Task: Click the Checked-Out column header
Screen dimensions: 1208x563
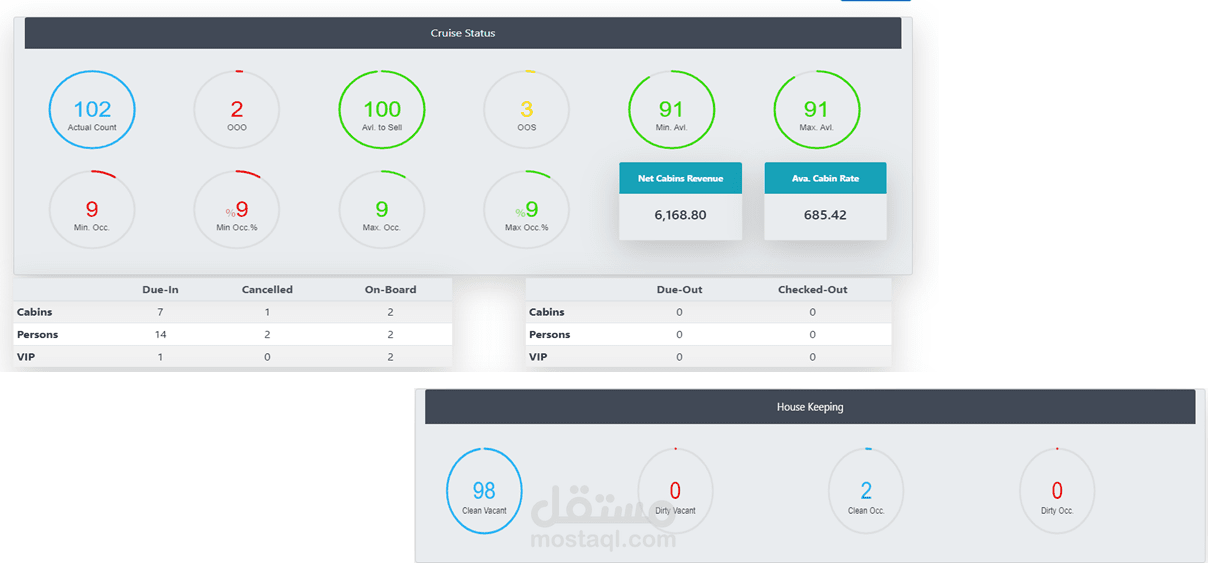Action: [x=813, y=290]
